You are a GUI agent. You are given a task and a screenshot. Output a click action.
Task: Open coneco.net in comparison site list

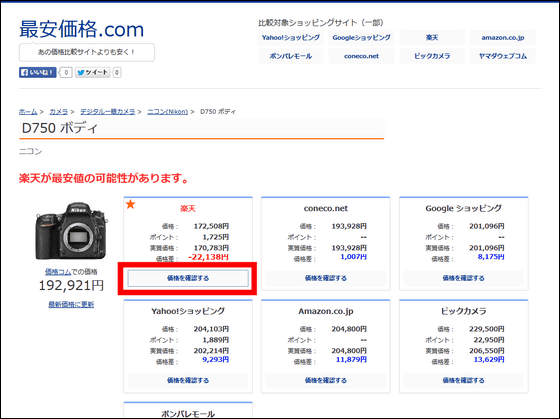click(361, 56)
